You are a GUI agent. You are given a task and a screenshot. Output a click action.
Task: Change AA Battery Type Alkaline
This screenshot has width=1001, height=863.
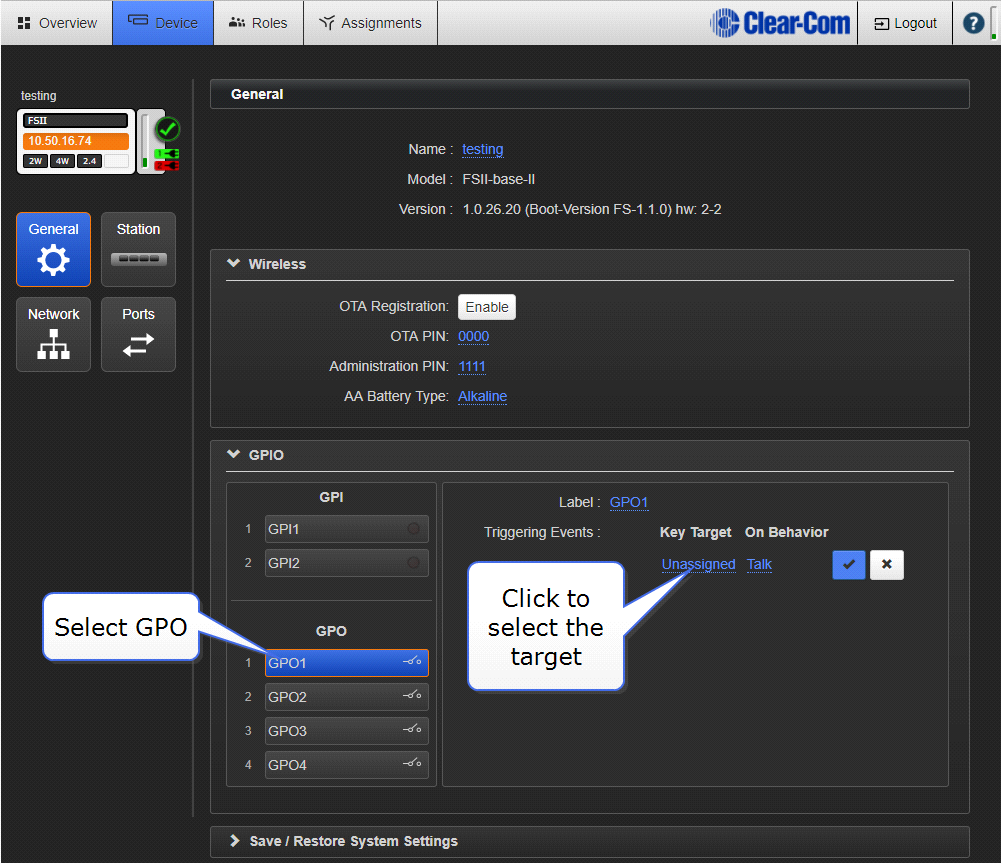(x=483, y=396)
